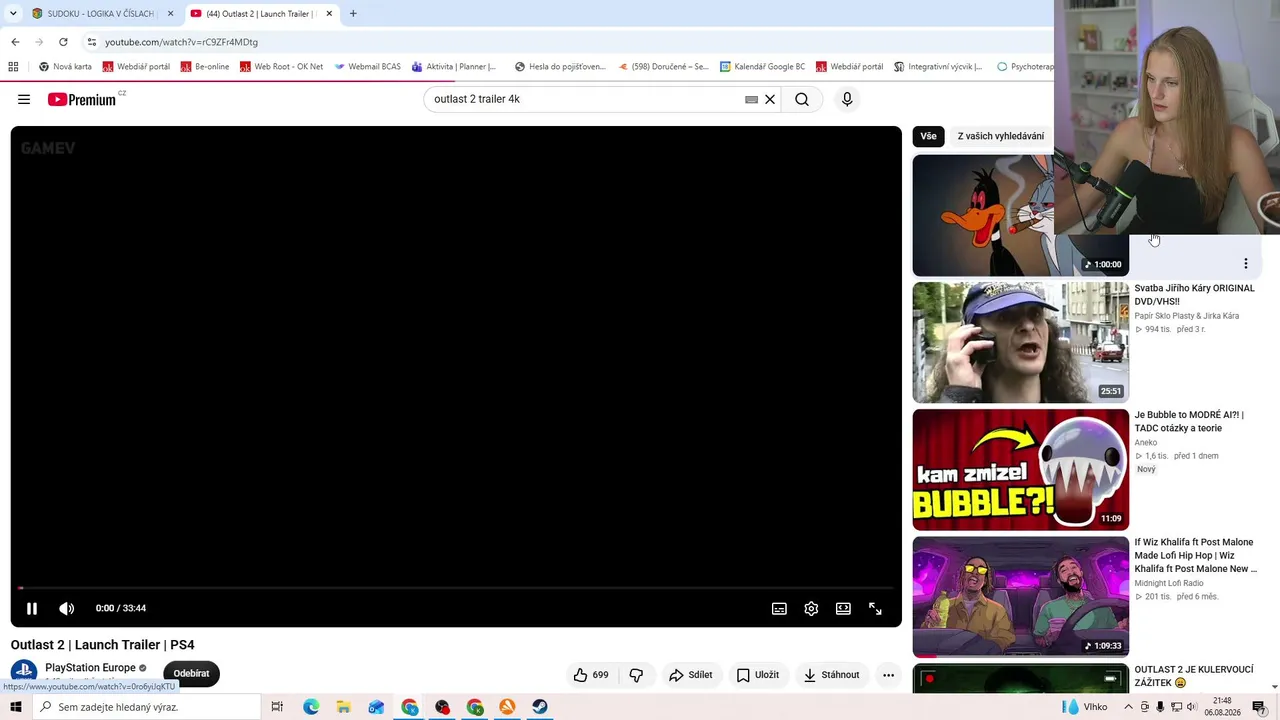Launch Microsoft Edge from taskbar

[x=311, y=707]
